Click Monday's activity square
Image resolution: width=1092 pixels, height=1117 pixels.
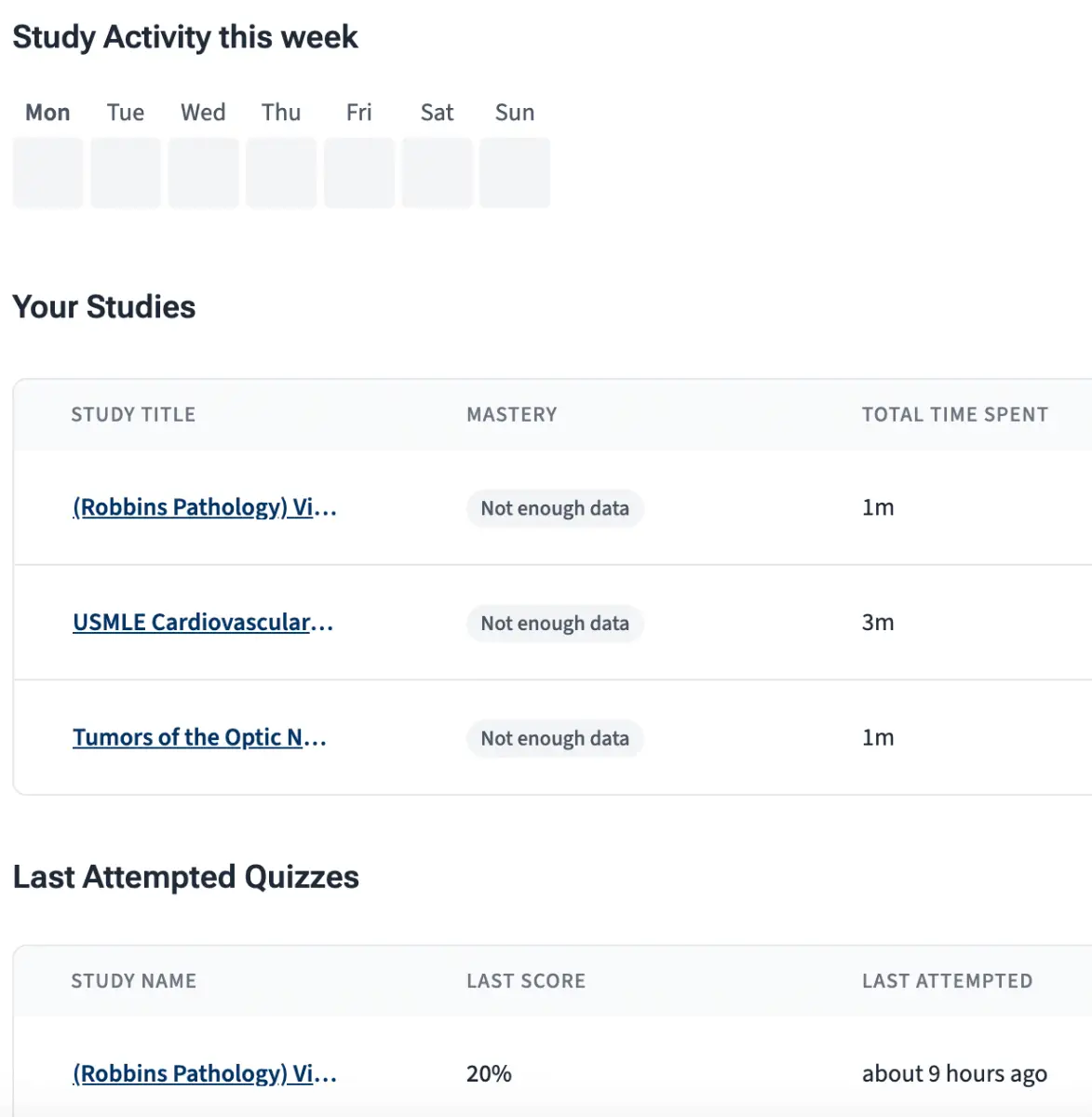point(47,173)
